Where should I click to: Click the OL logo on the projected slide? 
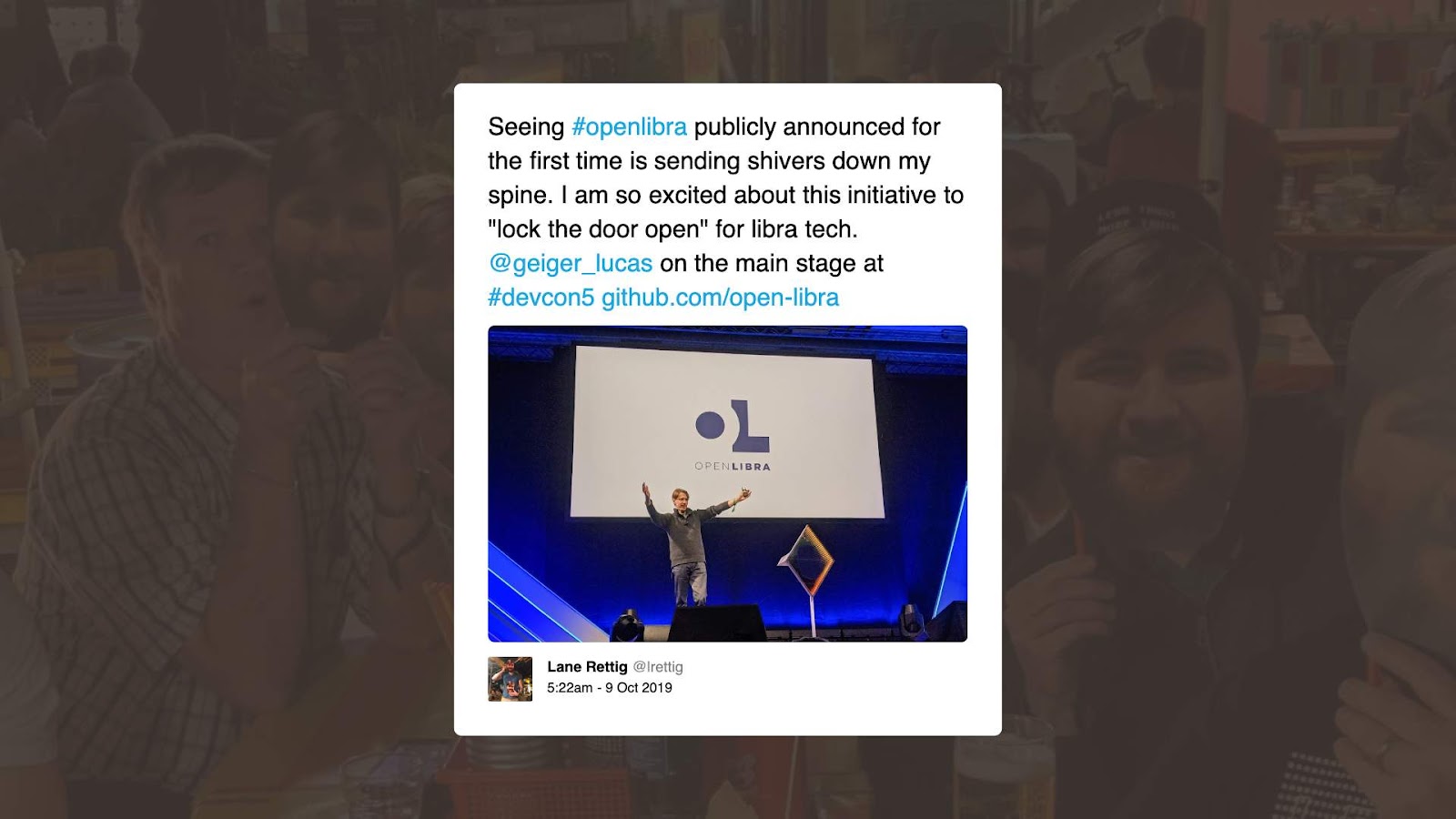click(x=733, y=426)
